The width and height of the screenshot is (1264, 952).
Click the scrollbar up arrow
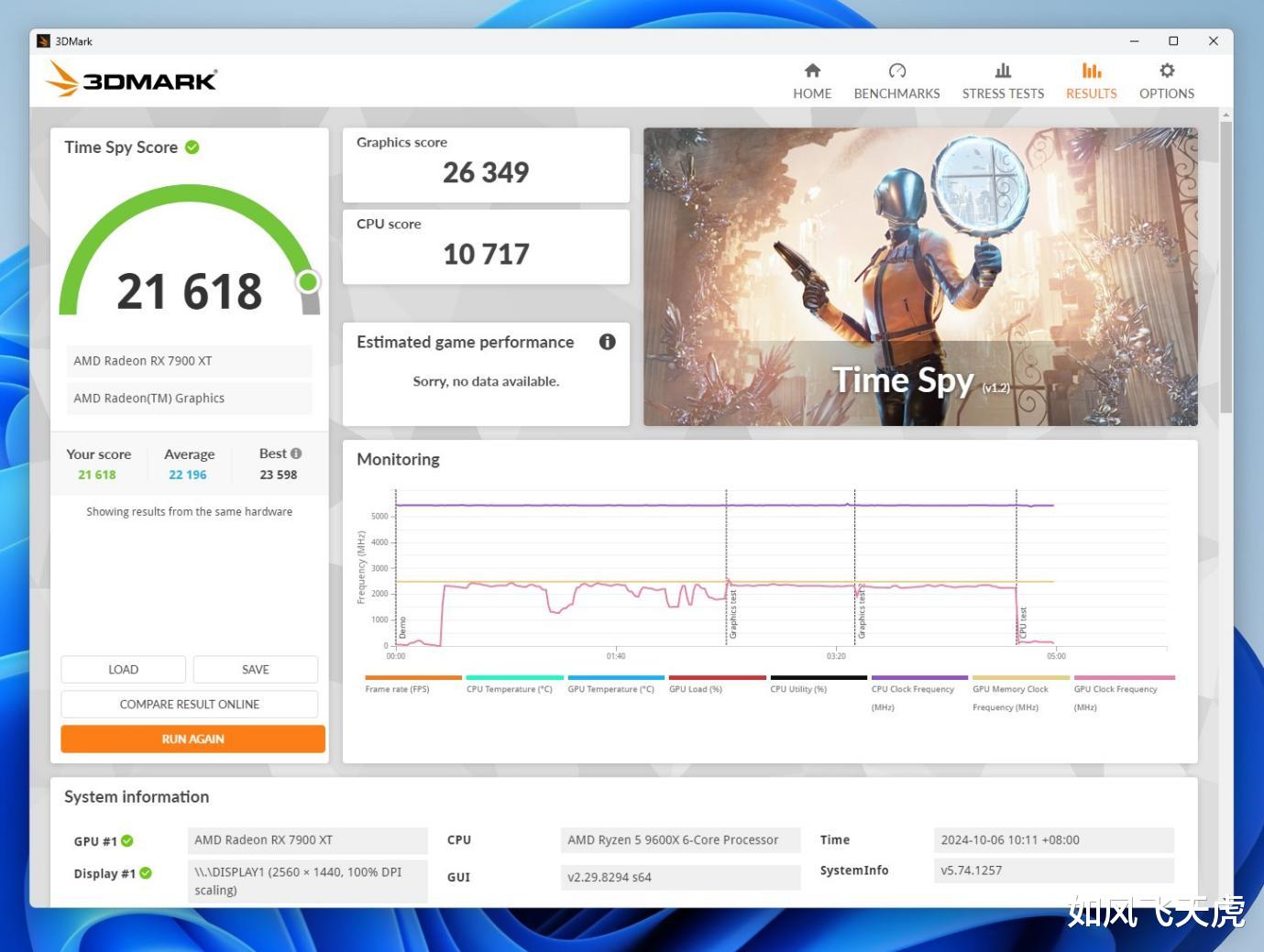point(1226,115)
